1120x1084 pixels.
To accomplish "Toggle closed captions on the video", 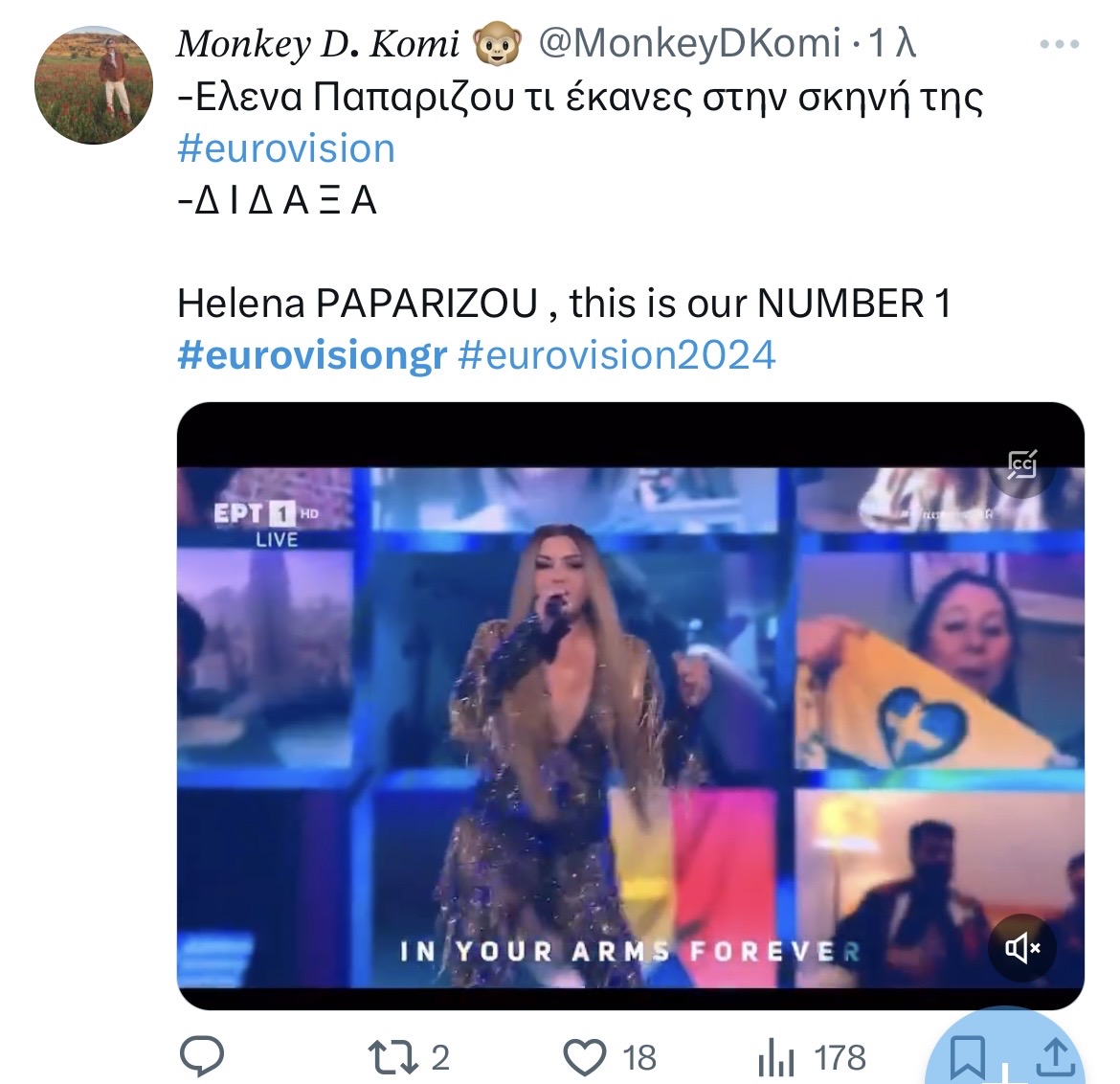I will tap(1022, 464).
